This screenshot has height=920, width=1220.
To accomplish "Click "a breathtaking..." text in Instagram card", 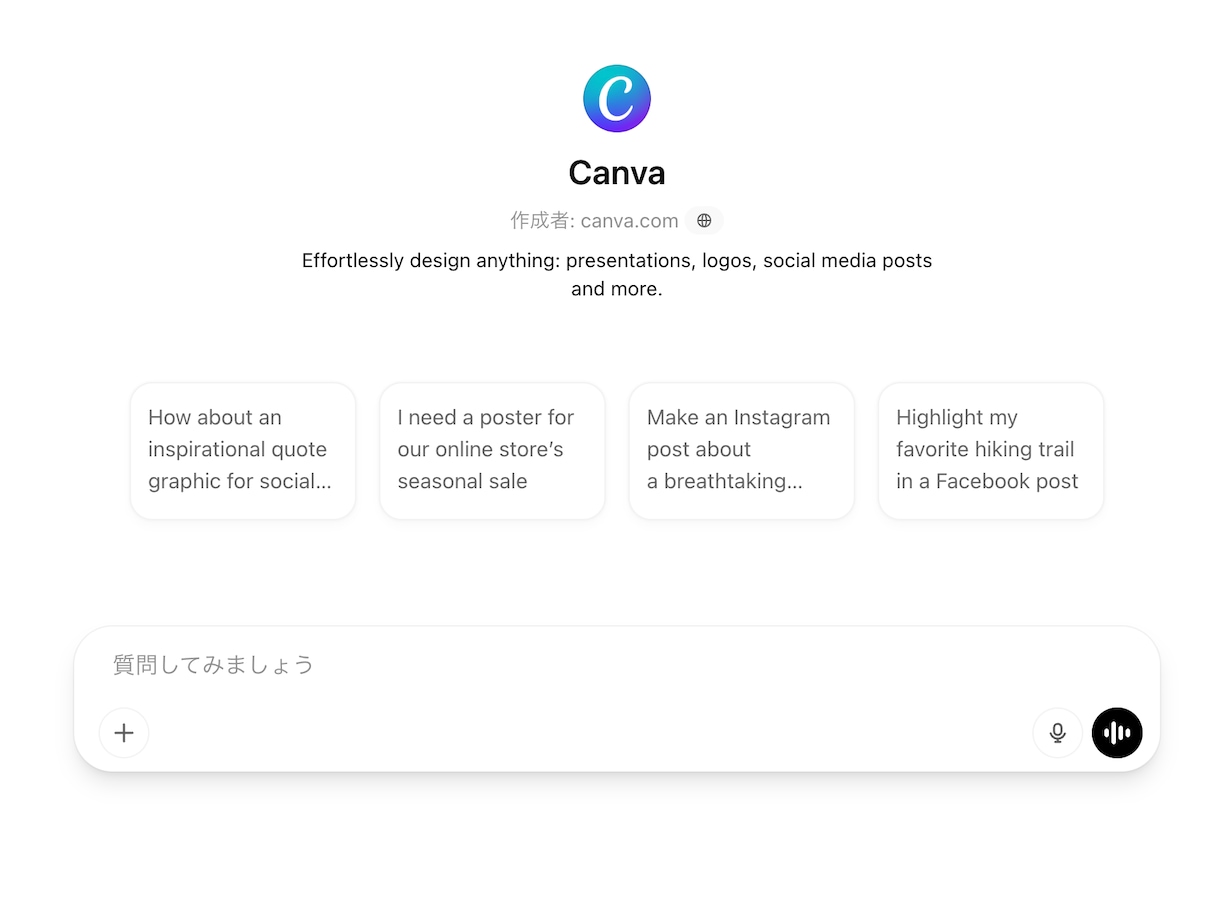I will click(x=724, y=482).
